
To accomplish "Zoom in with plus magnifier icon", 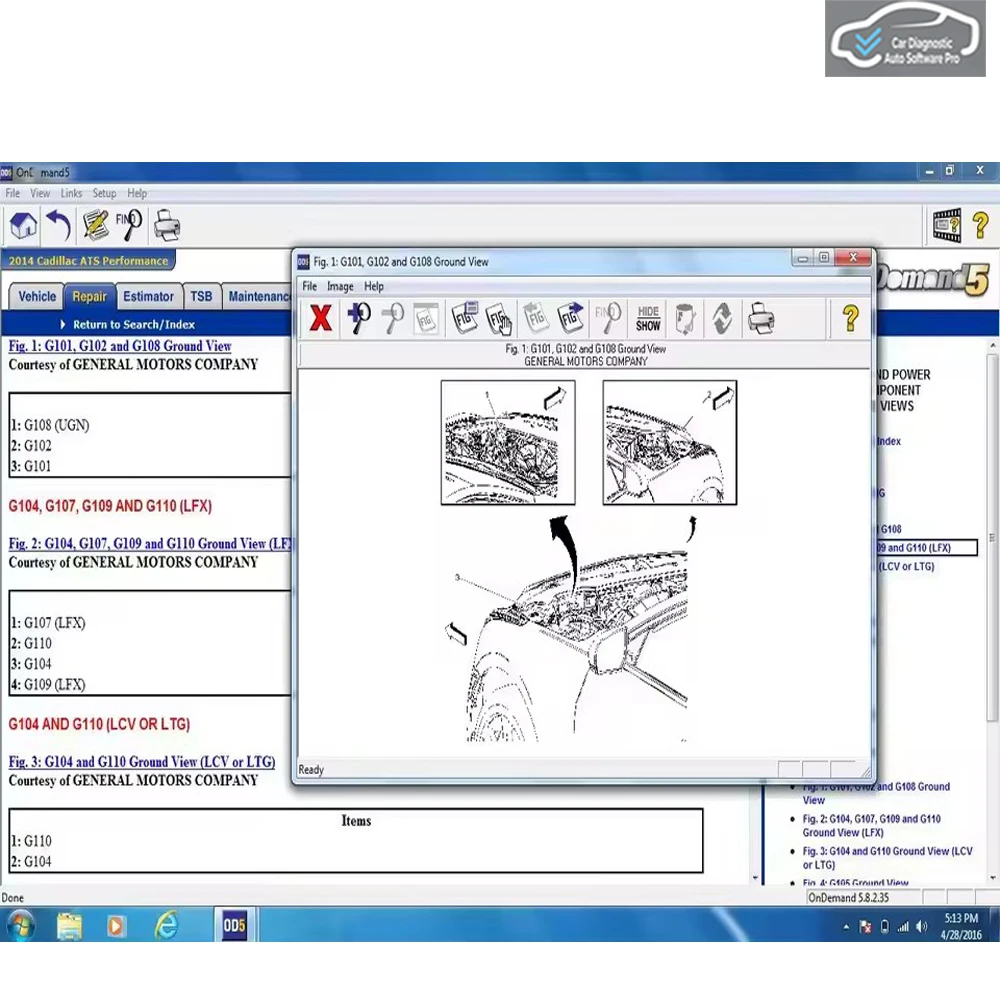I will click(x=359, y=318).
